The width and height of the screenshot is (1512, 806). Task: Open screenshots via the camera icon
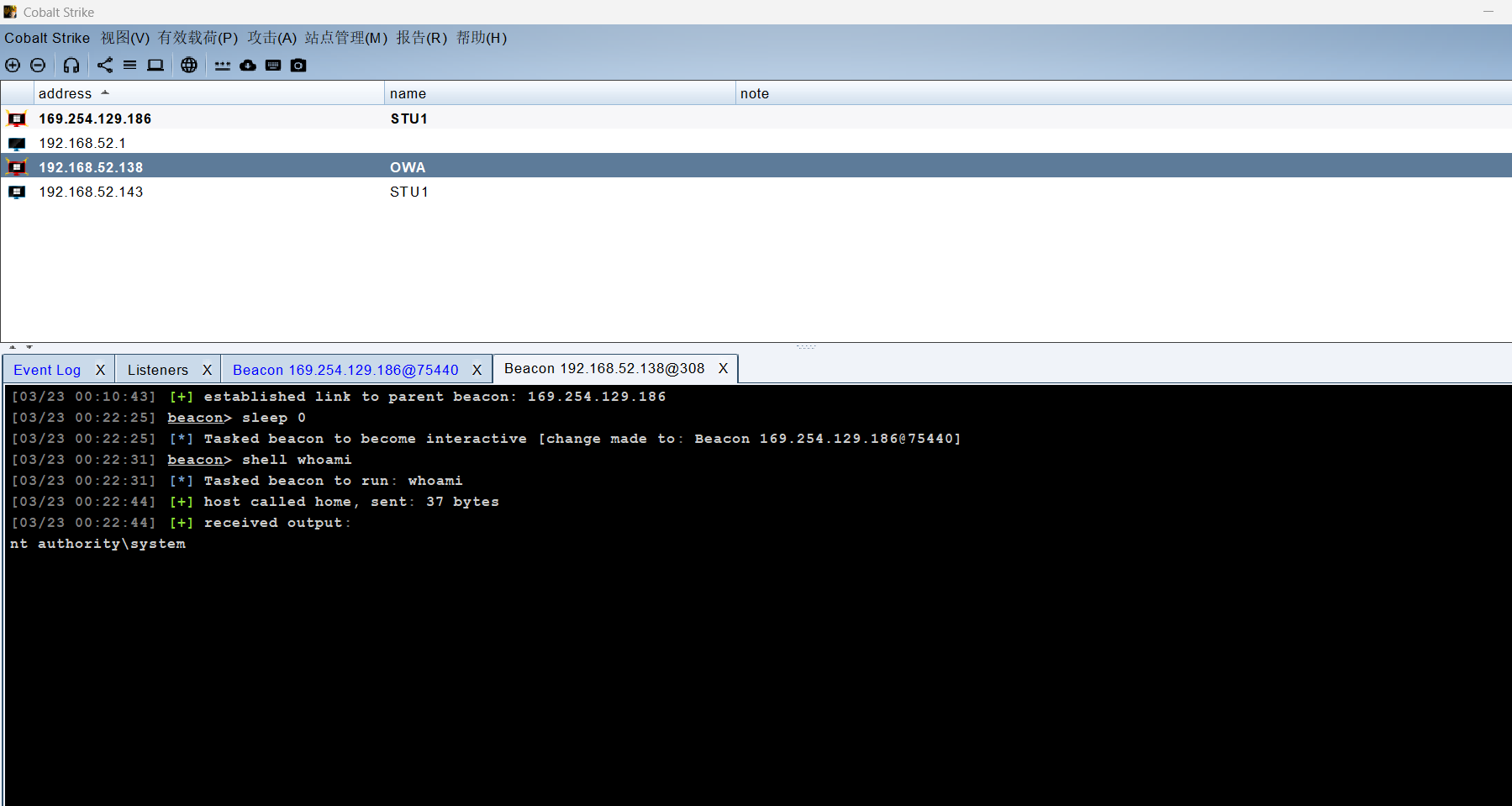pyautogui.click(x=298, y=66)
